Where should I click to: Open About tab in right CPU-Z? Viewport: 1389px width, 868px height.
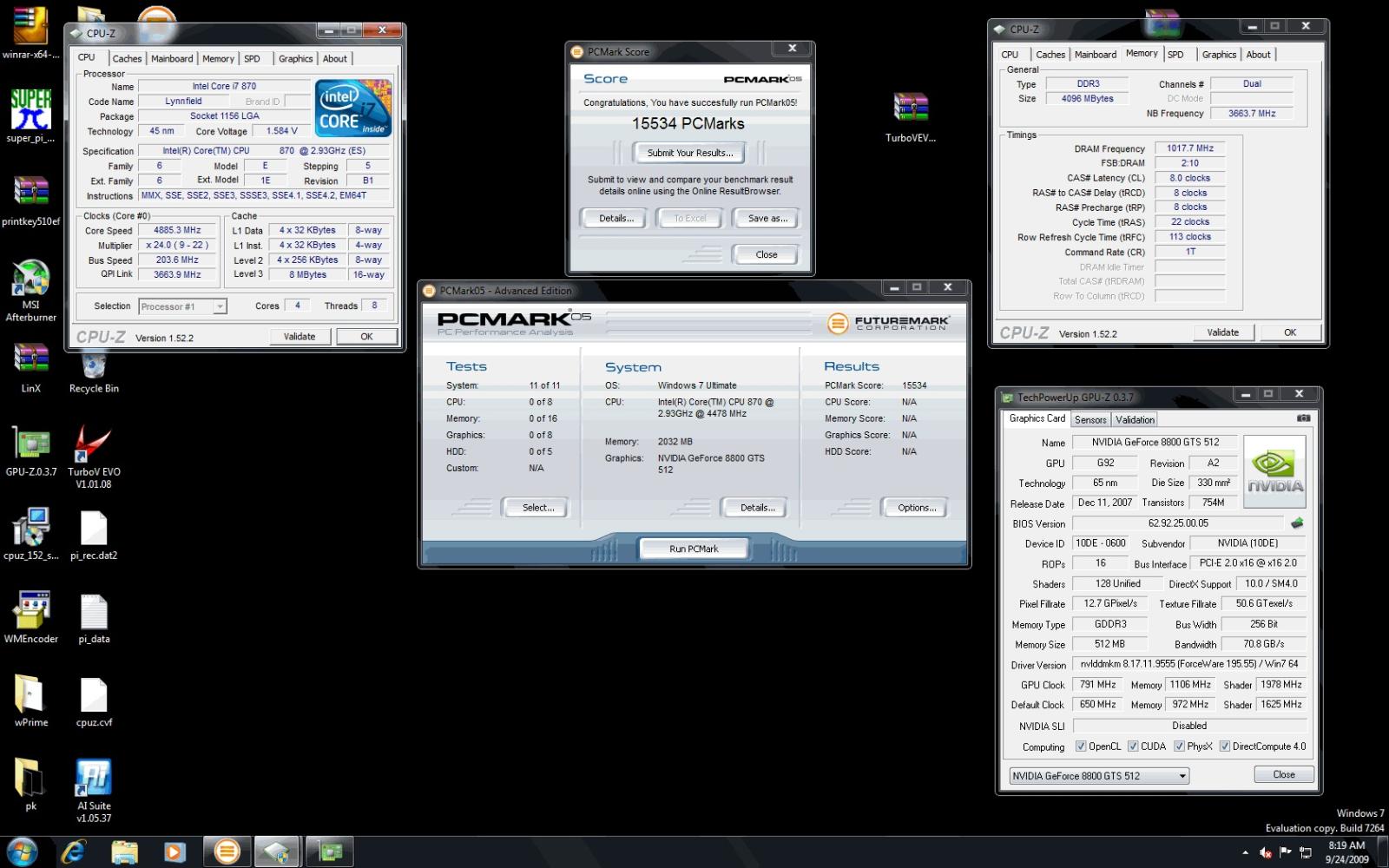pyautogui.click(x=1258, y=54)
